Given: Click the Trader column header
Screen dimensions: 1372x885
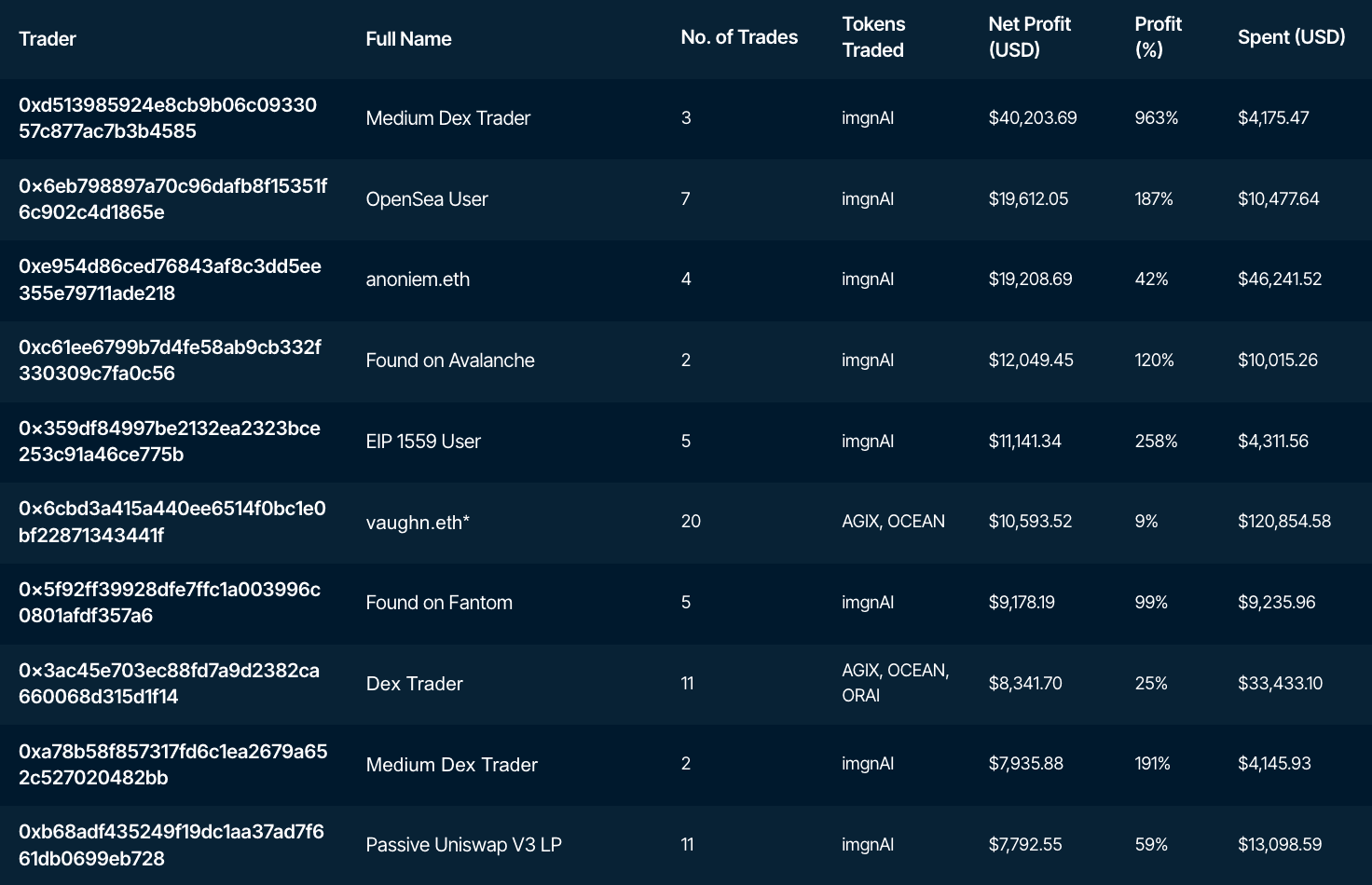Looking at the screenshot, I should 48,39.
